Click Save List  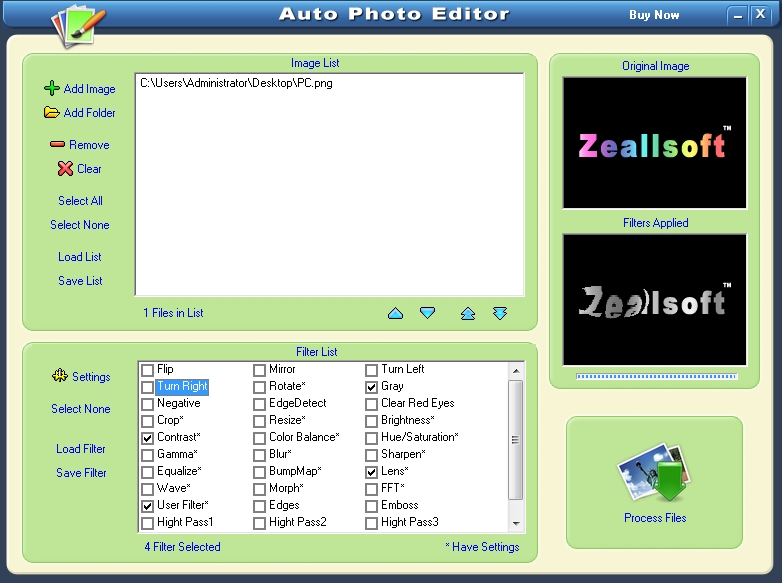[80, 280]
